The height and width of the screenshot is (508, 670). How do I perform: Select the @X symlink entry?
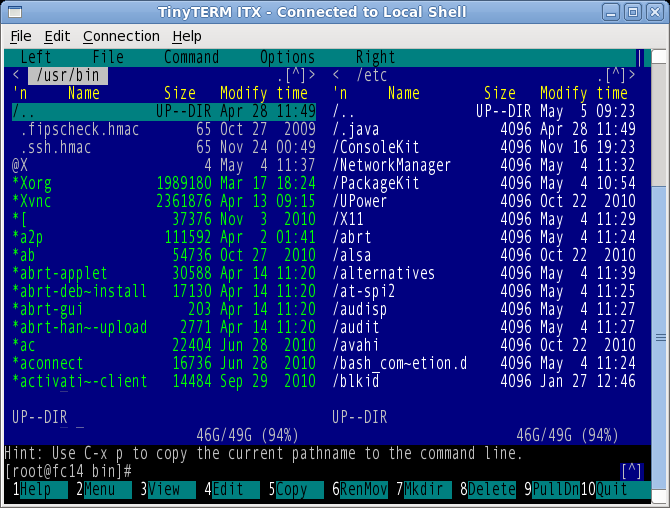point(164,165)
